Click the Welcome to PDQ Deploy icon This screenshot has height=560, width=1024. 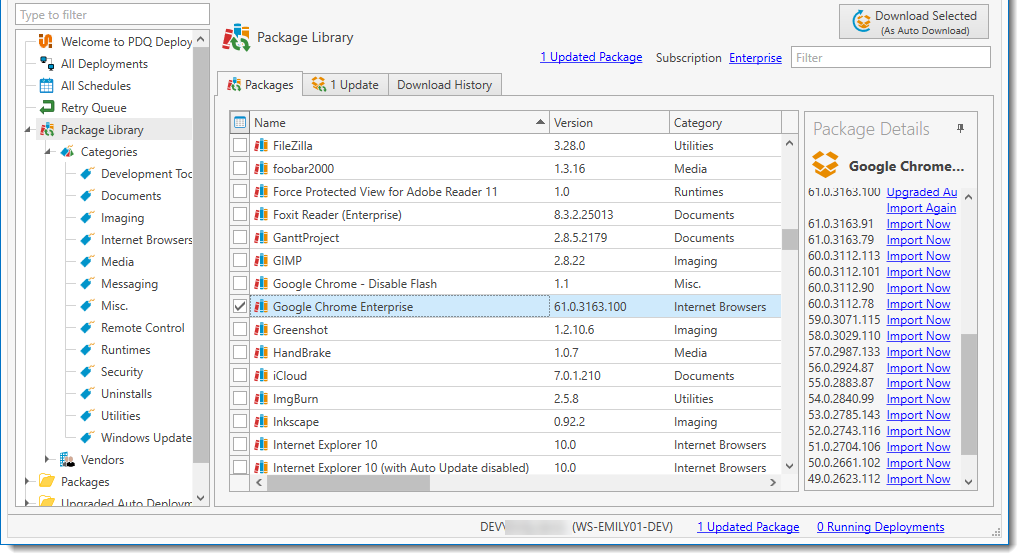pyautogui.click(x=46, y=42)
